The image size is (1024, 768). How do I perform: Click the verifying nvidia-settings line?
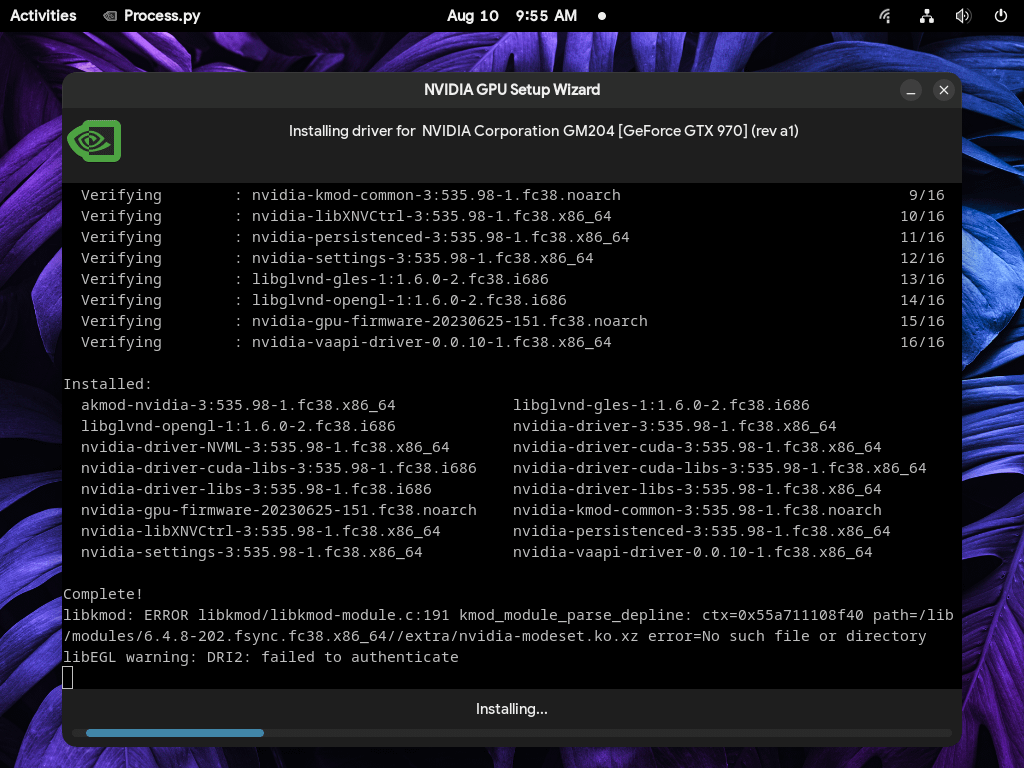click(513, 258)
